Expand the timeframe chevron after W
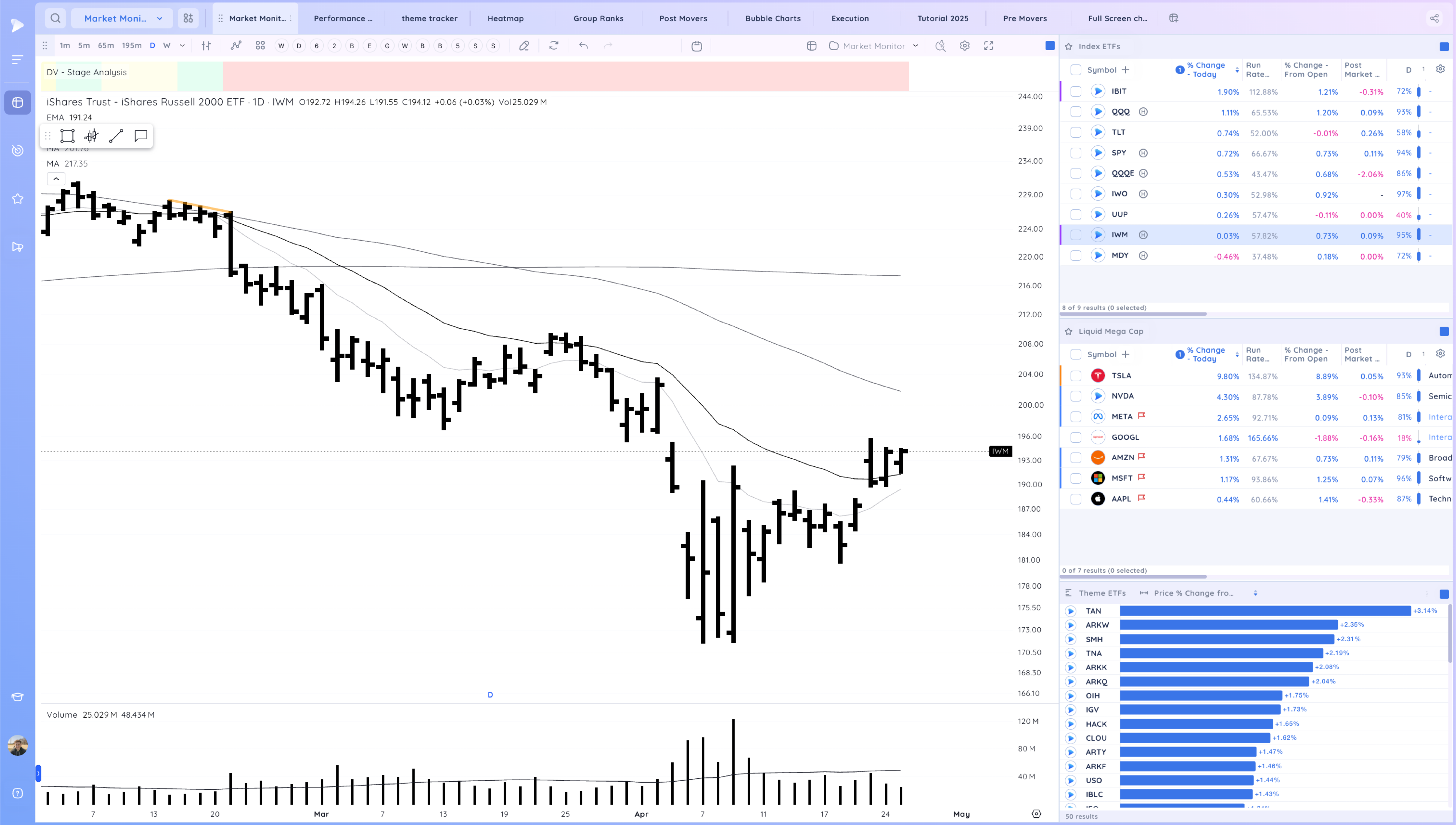 click(x=182, y=46)
